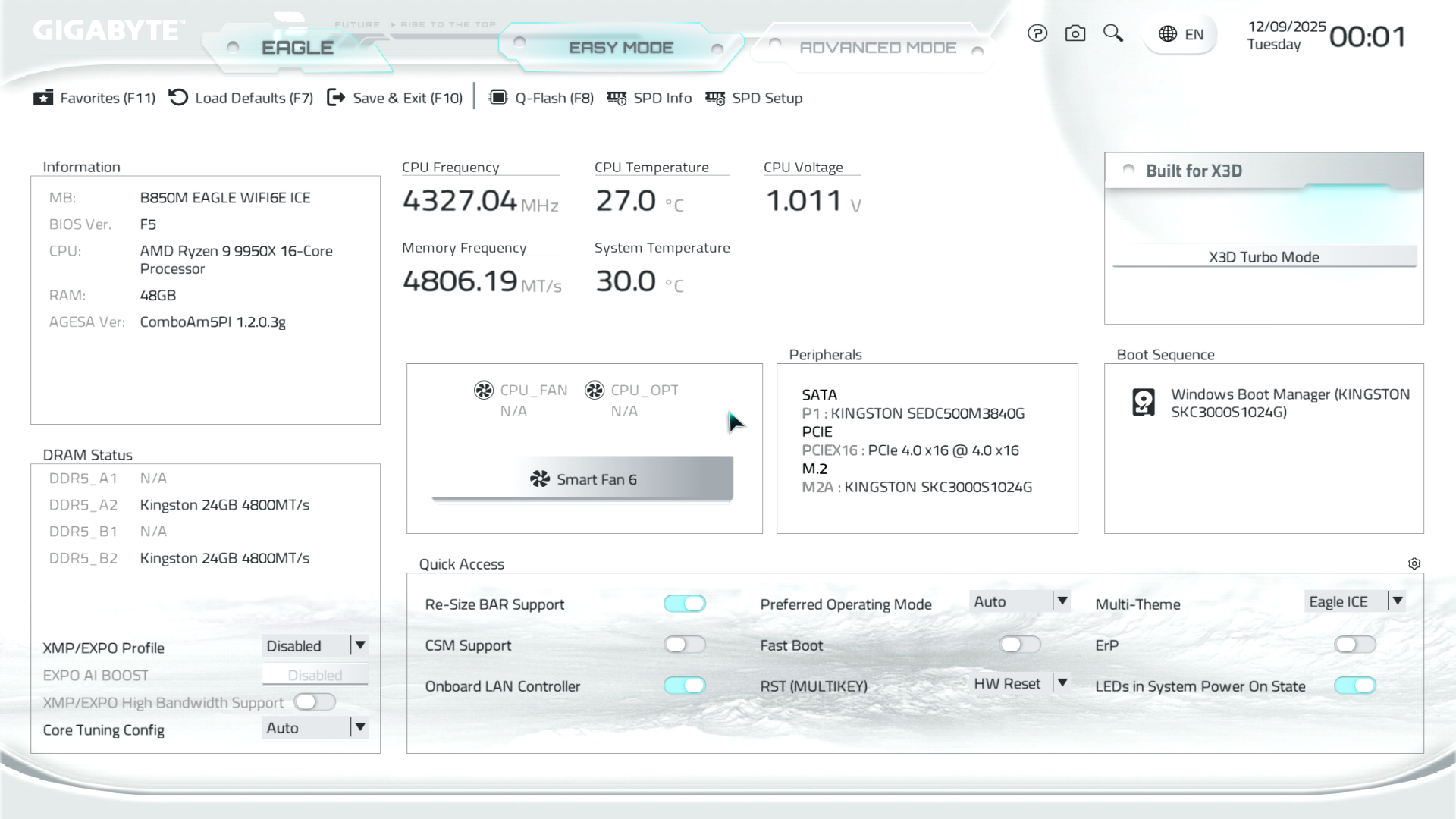
Task: Select the Easy Mode tab
Action: click(x=620, y=48)
